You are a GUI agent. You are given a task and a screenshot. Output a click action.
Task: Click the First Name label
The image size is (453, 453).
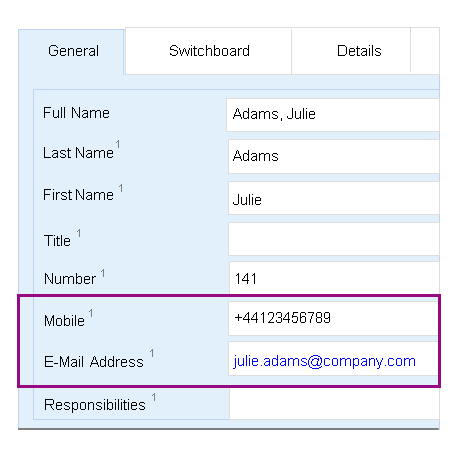coord(78,195)
